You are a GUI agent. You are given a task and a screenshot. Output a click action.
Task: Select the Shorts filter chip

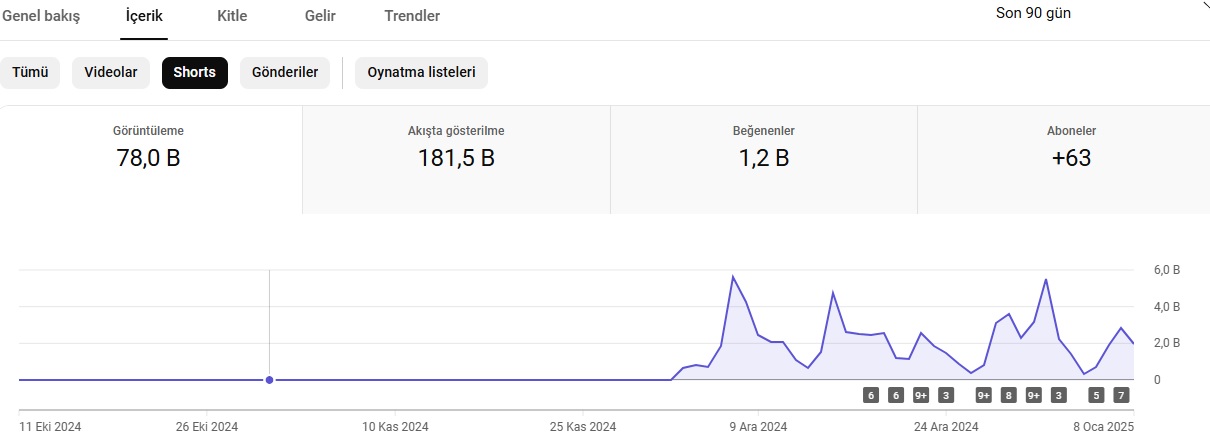(195, 73)
